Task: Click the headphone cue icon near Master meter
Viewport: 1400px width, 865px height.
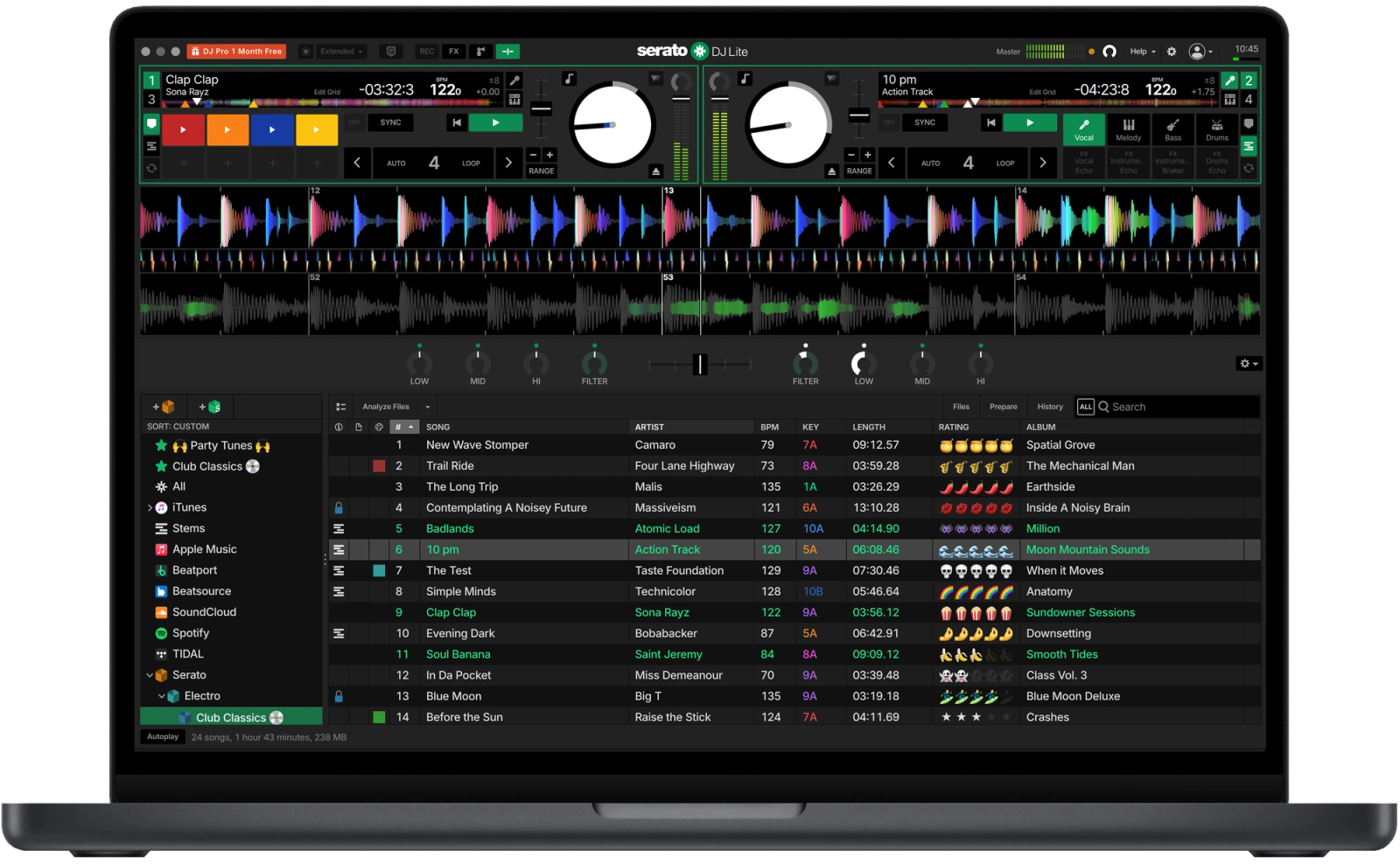Action: [x=1109, y=52]
